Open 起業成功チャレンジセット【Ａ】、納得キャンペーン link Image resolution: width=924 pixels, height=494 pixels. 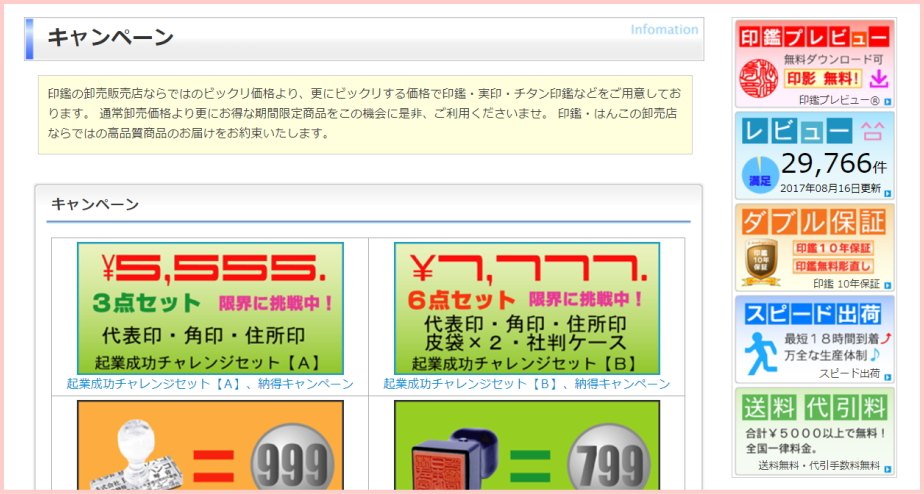[210, 384]
